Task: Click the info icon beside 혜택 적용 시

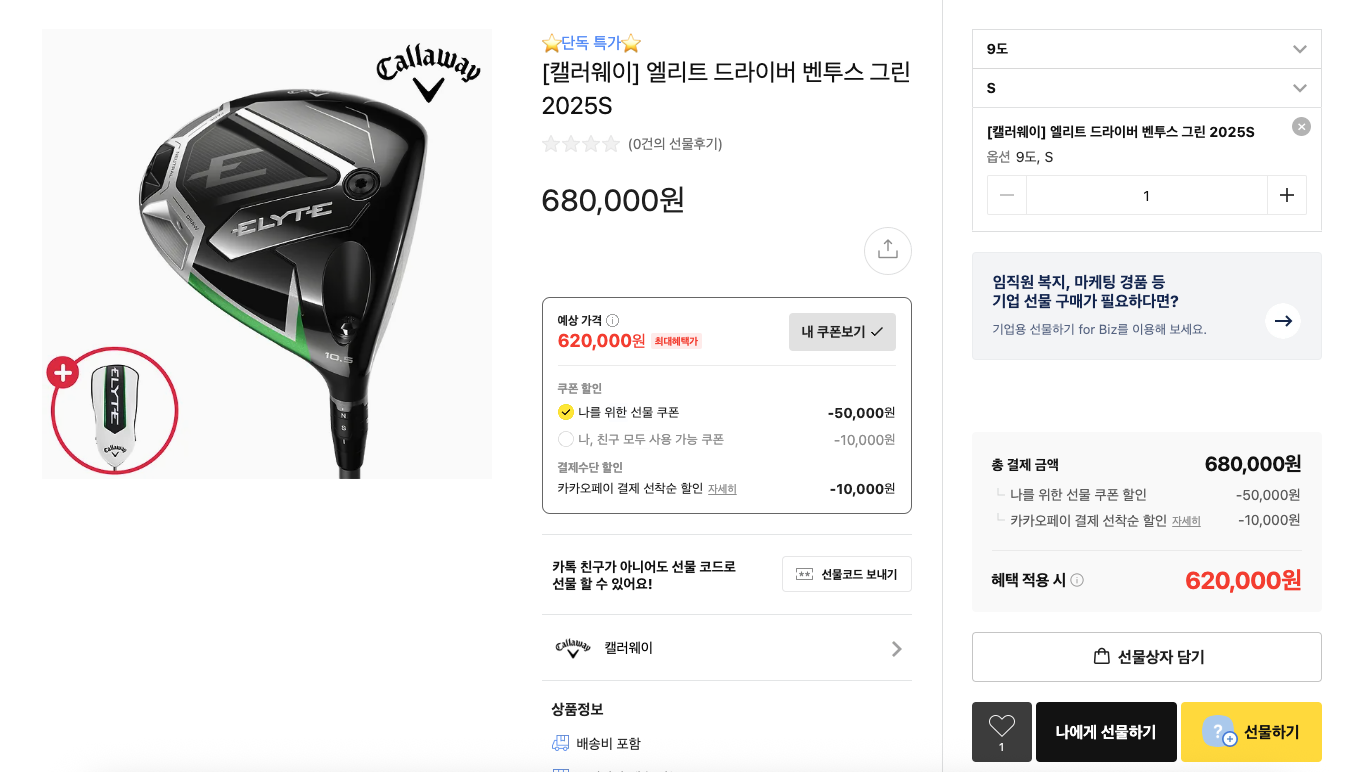Action: [x=1077, y=580]
